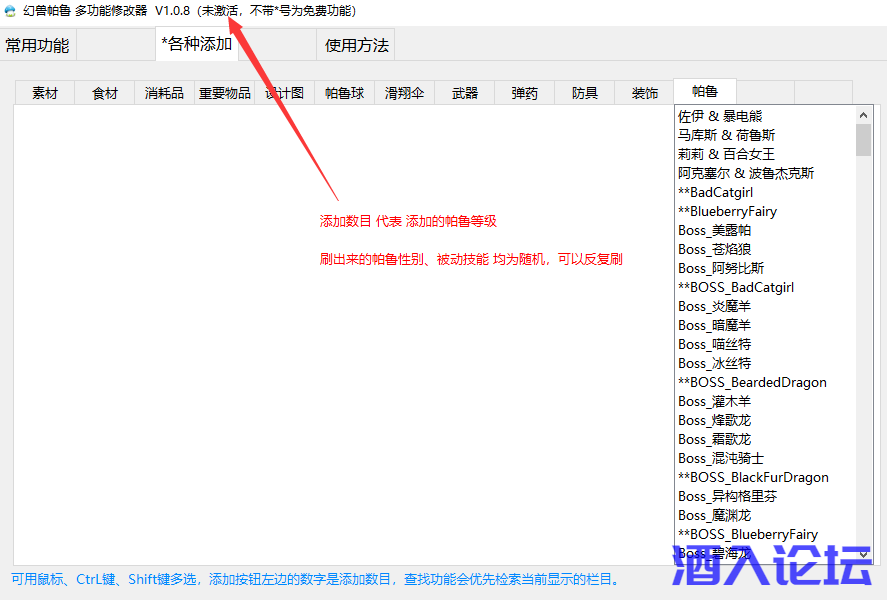Viewport: 887px width, 600px height.
Task: Go to the 重要物品 tab
Action: coord(225,93)
